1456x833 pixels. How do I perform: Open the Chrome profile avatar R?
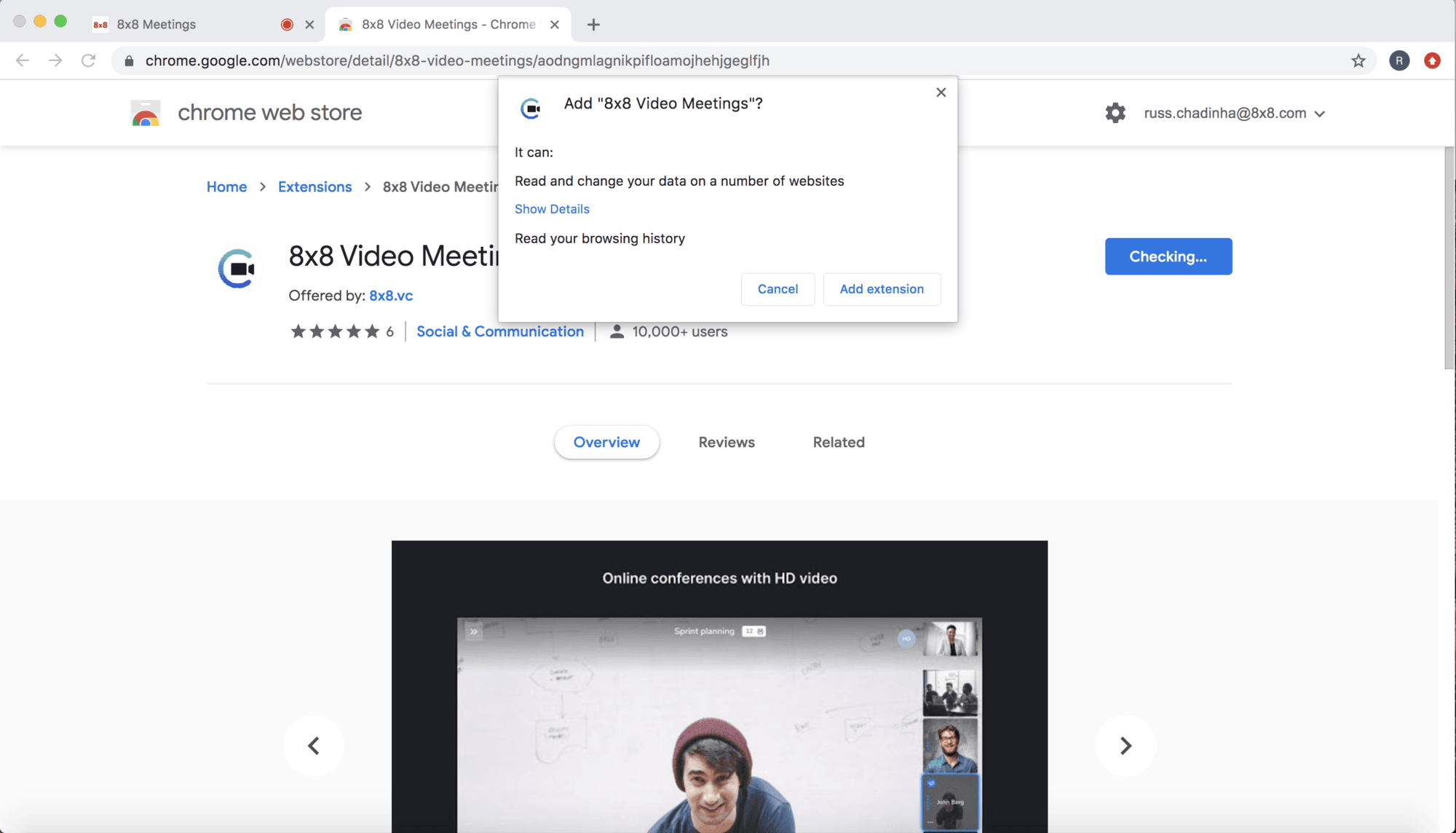[1399, 60]
